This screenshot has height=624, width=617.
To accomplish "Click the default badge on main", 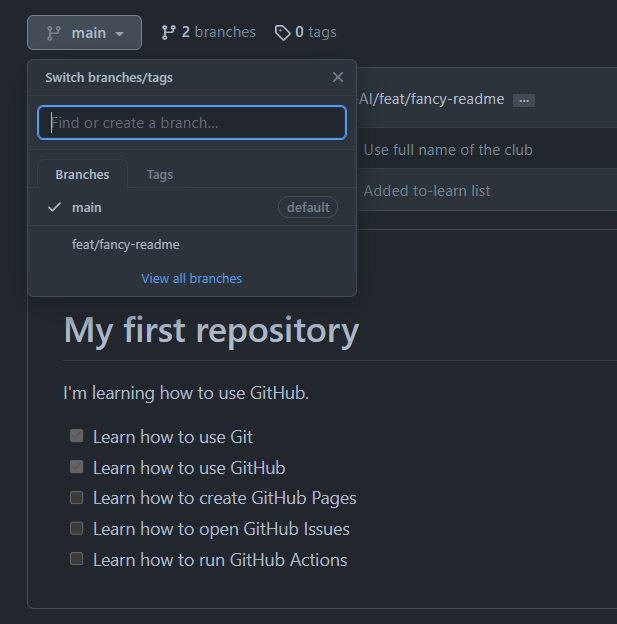I will [308, 207].
